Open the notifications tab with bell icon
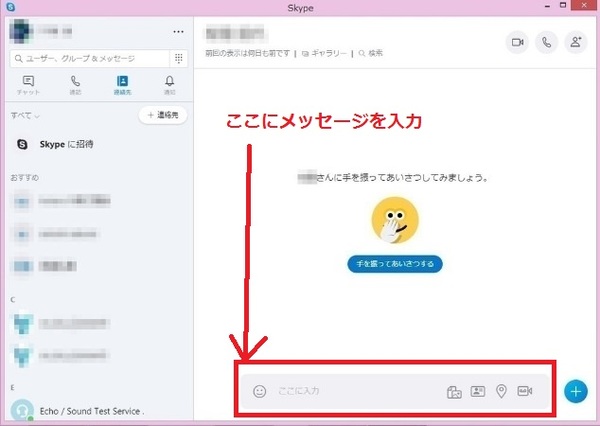The height and width of the screenshot is (426, 600). tap(170, 85)
